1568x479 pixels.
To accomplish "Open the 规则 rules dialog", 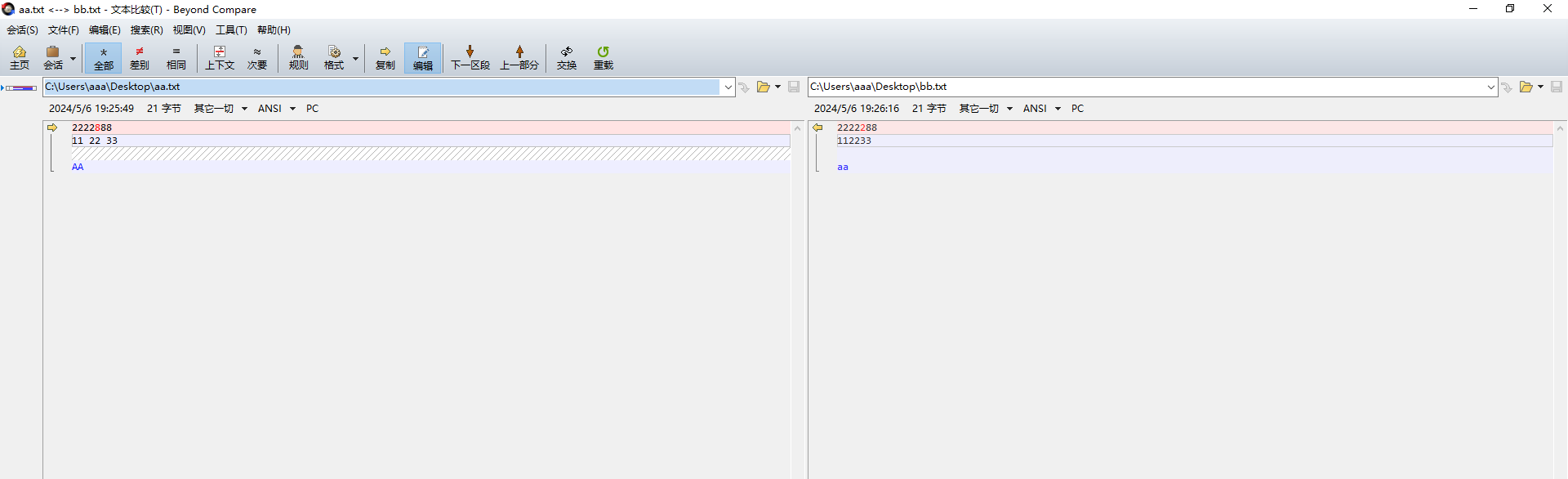I will (299, 58).
